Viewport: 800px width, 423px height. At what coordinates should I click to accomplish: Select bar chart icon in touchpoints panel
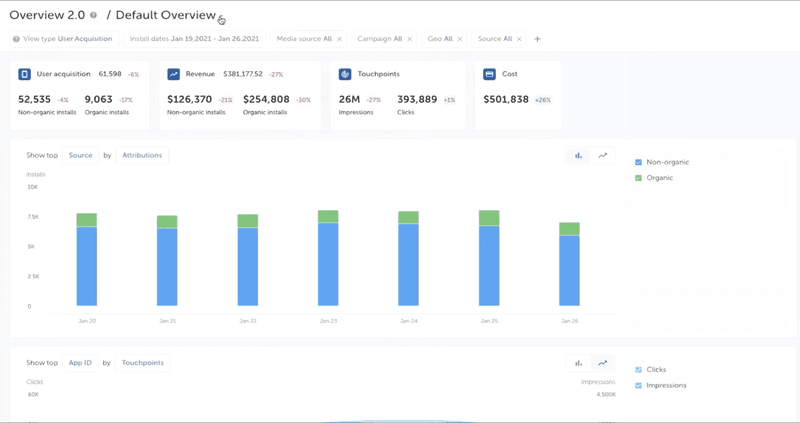(x=578, y=363)
